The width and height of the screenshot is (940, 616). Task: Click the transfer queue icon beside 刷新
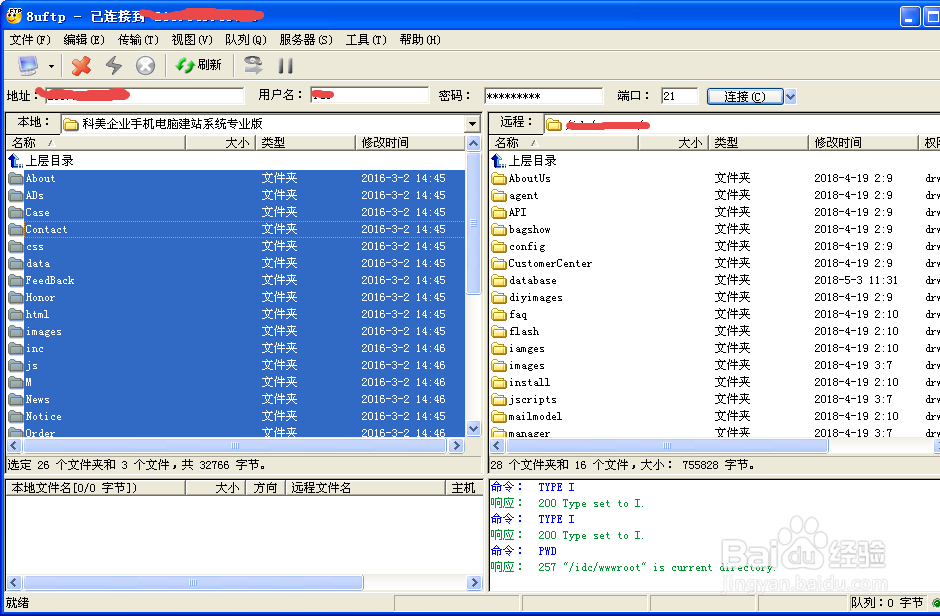click(x=254, y=66)
